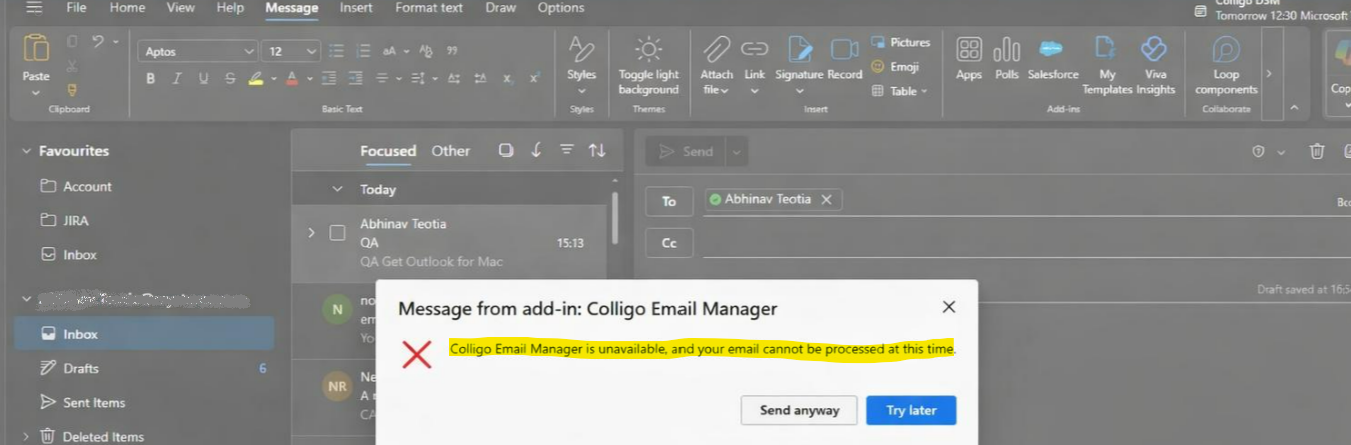The height and width of the screenshot is (445, 1351).
Task: Switch to the Home tab
Action: (x=127, y=8)
